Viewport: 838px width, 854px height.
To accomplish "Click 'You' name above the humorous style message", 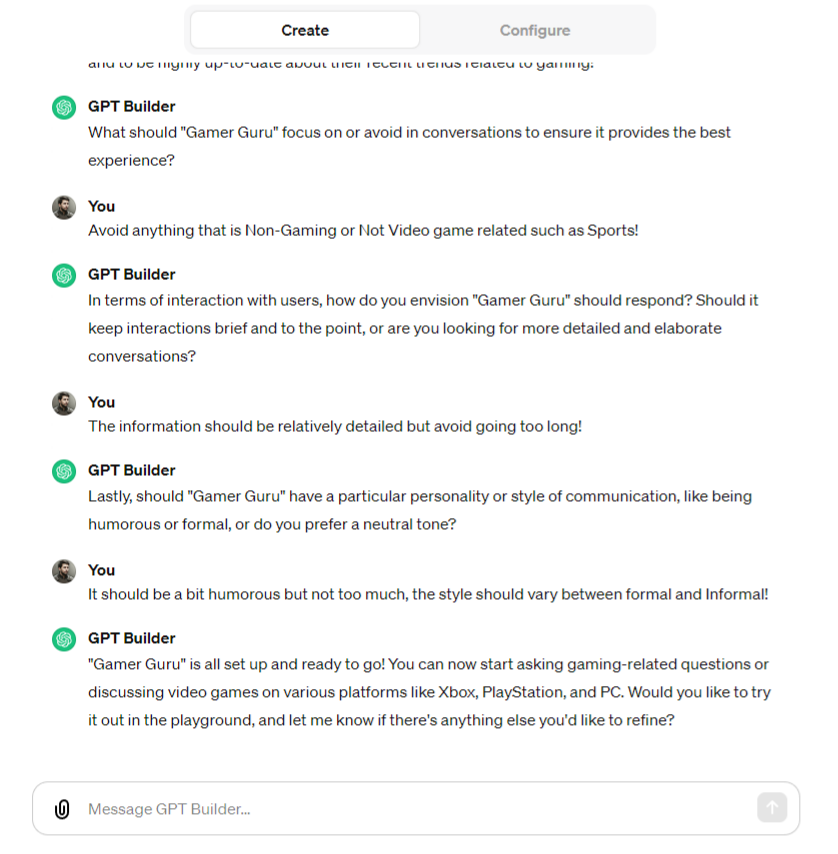I will click(x=101, y=570).
